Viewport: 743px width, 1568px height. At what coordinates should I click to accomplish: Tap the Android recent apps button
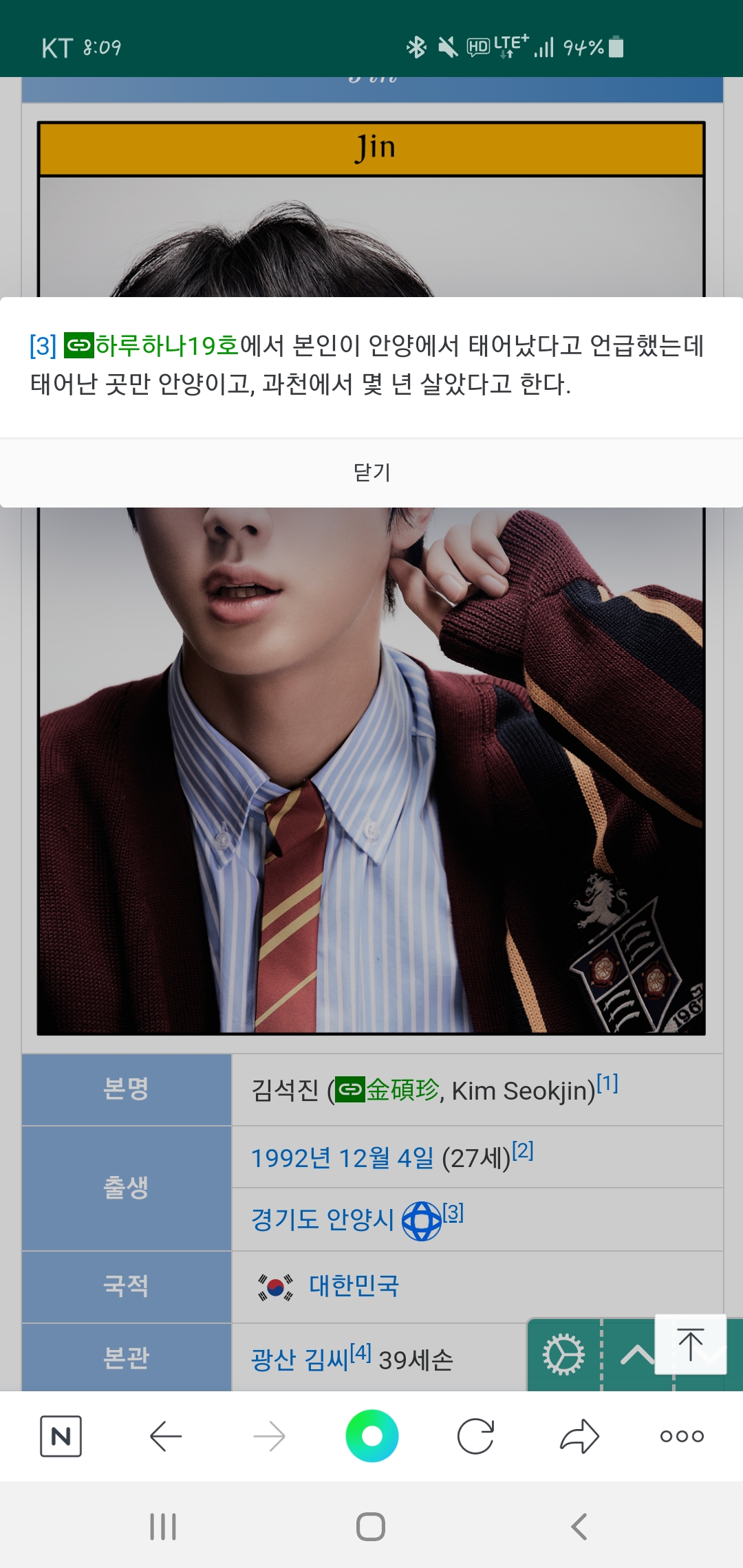[163, 1527]
